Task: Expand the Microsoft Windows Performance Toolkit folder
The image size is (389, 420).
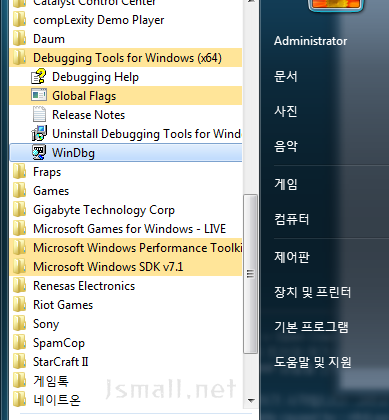Action: coord(126,248)
